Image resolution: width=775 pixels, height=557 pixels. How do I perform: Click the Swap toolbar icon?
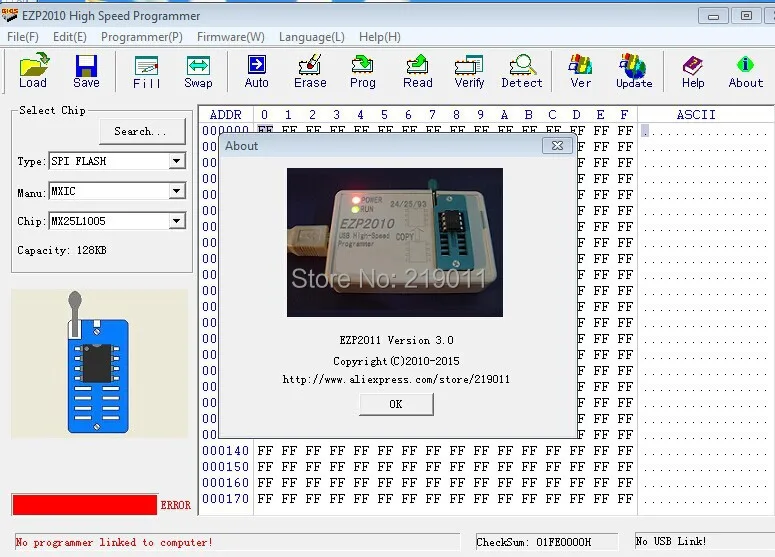point(198,72)
